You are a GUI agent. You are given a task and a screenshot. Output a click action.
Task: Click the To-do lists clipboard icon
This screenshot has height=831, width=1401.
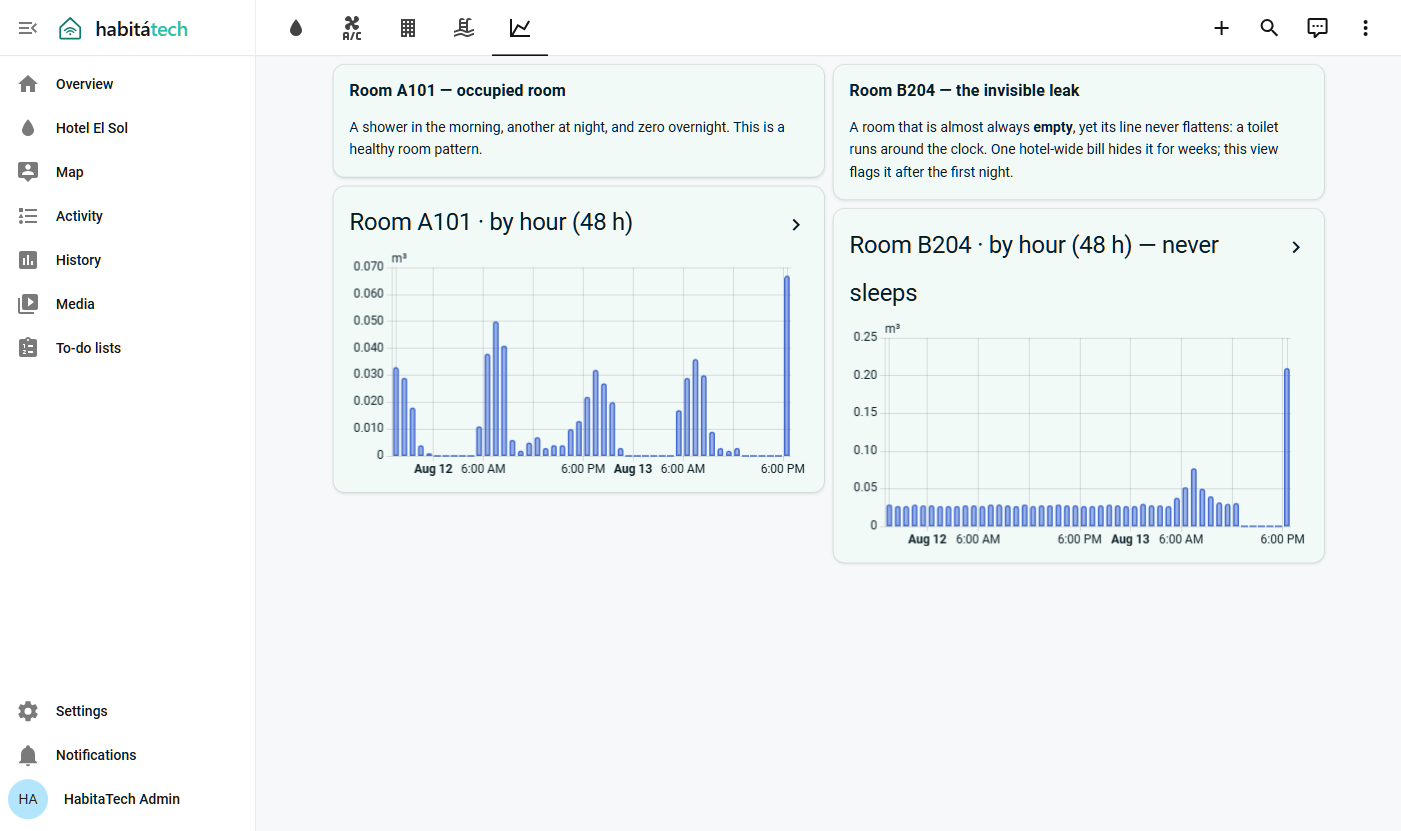pos(28,348)
